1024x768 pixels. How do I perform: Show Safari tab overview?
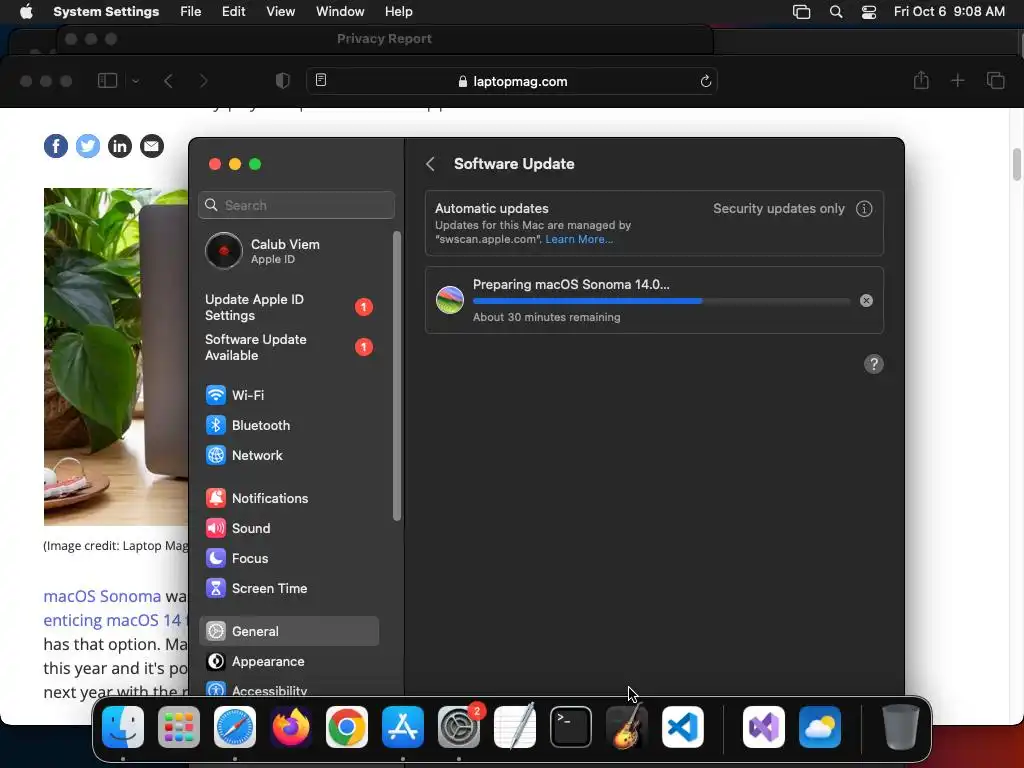[995, 80]
